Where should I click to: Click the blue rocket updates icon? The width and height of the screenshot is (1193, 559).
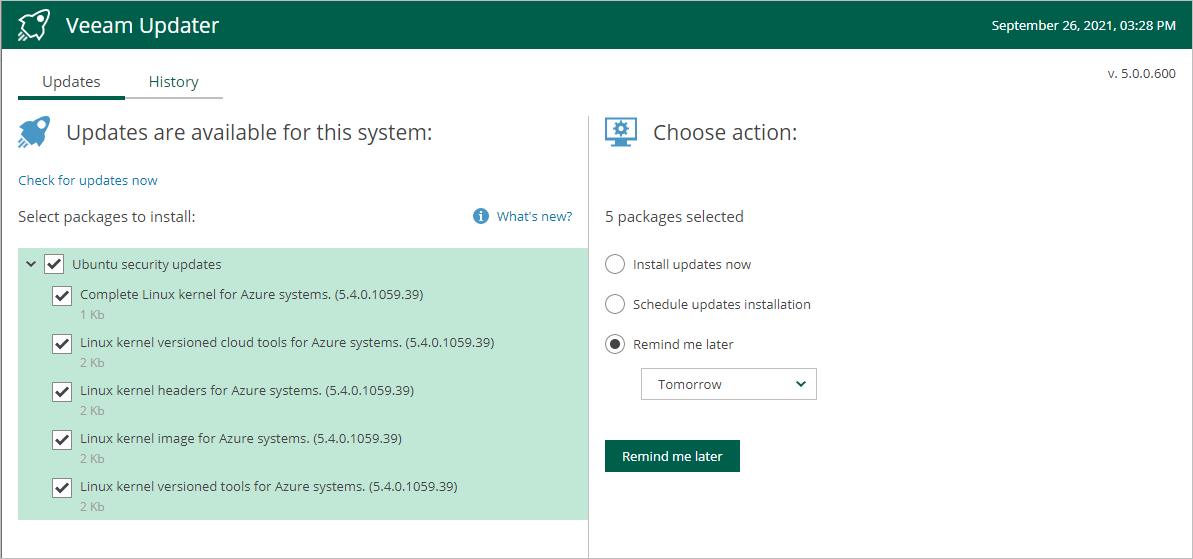click(x=34, y=132)
